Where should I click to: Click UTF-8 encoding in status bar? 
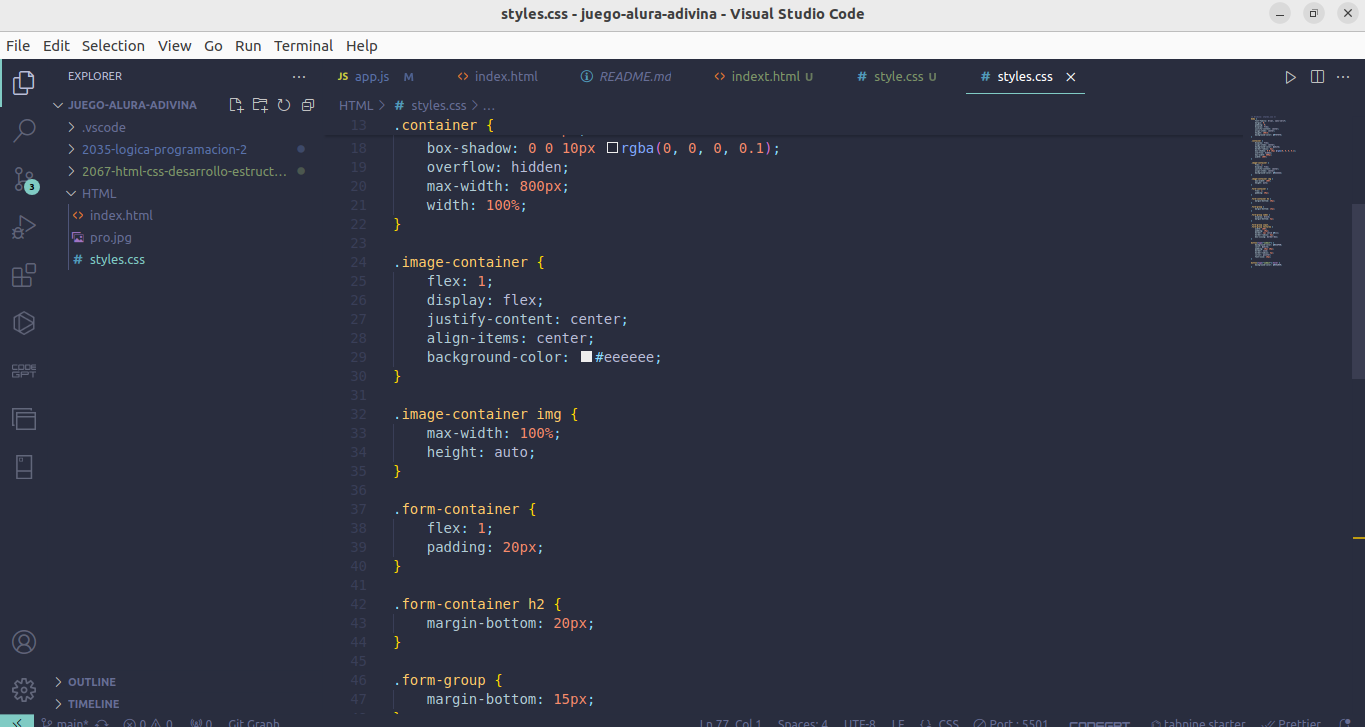[x=859, y=722]
